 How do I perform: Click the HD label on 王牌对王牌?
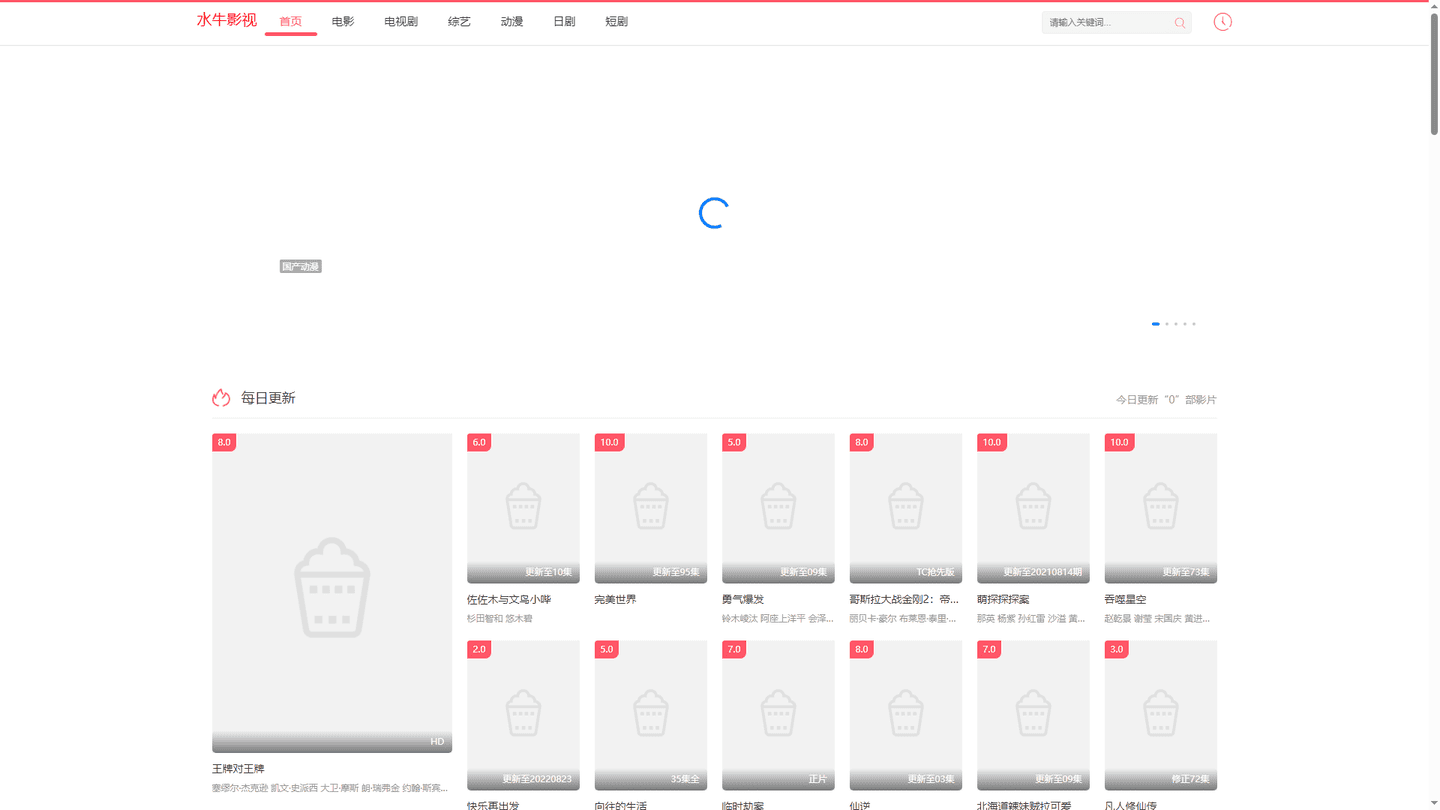(x=437, y=742)
